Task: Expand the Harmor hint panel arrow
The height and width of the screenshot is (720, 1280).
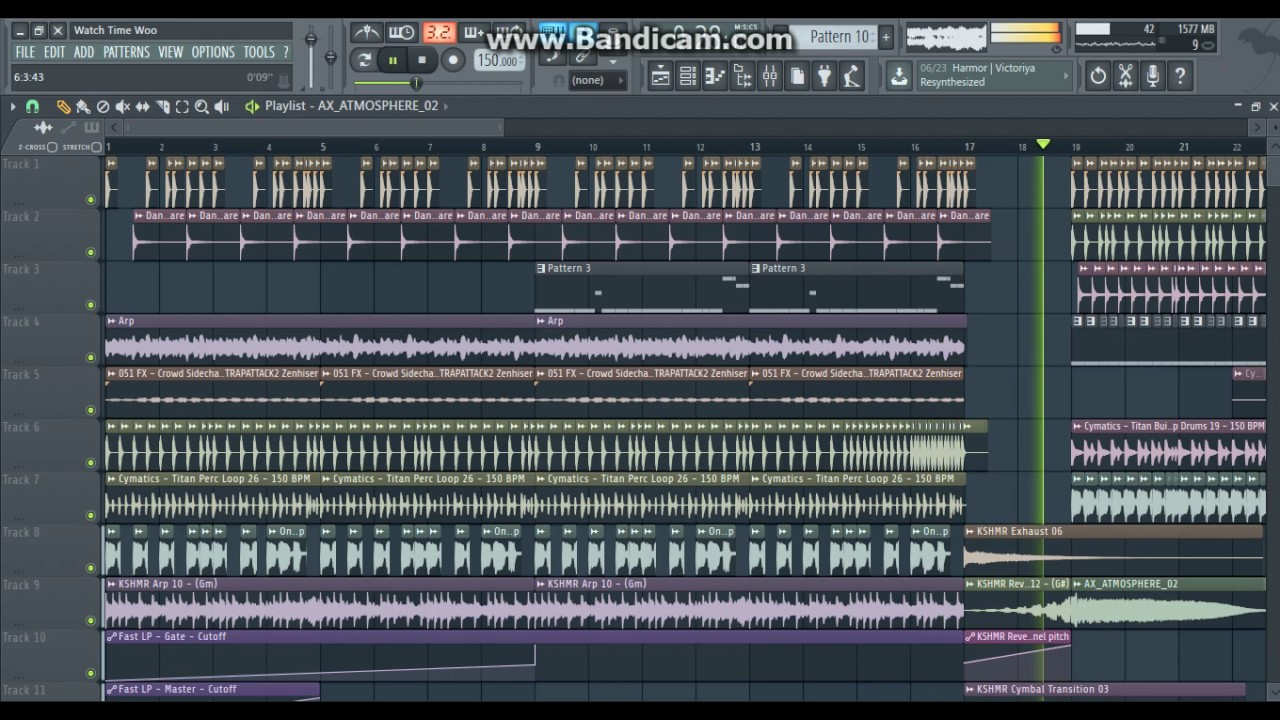Action: click(1068, 75)
